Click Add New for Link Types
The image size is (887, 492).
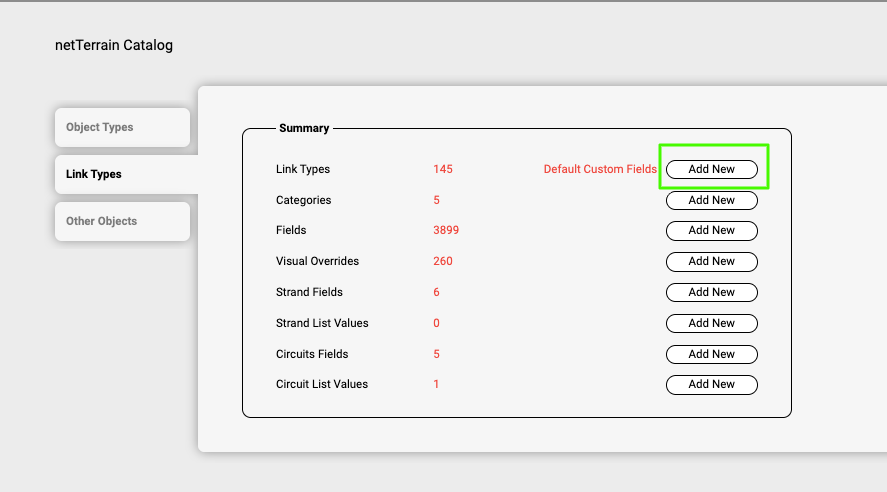coord(711,169)
